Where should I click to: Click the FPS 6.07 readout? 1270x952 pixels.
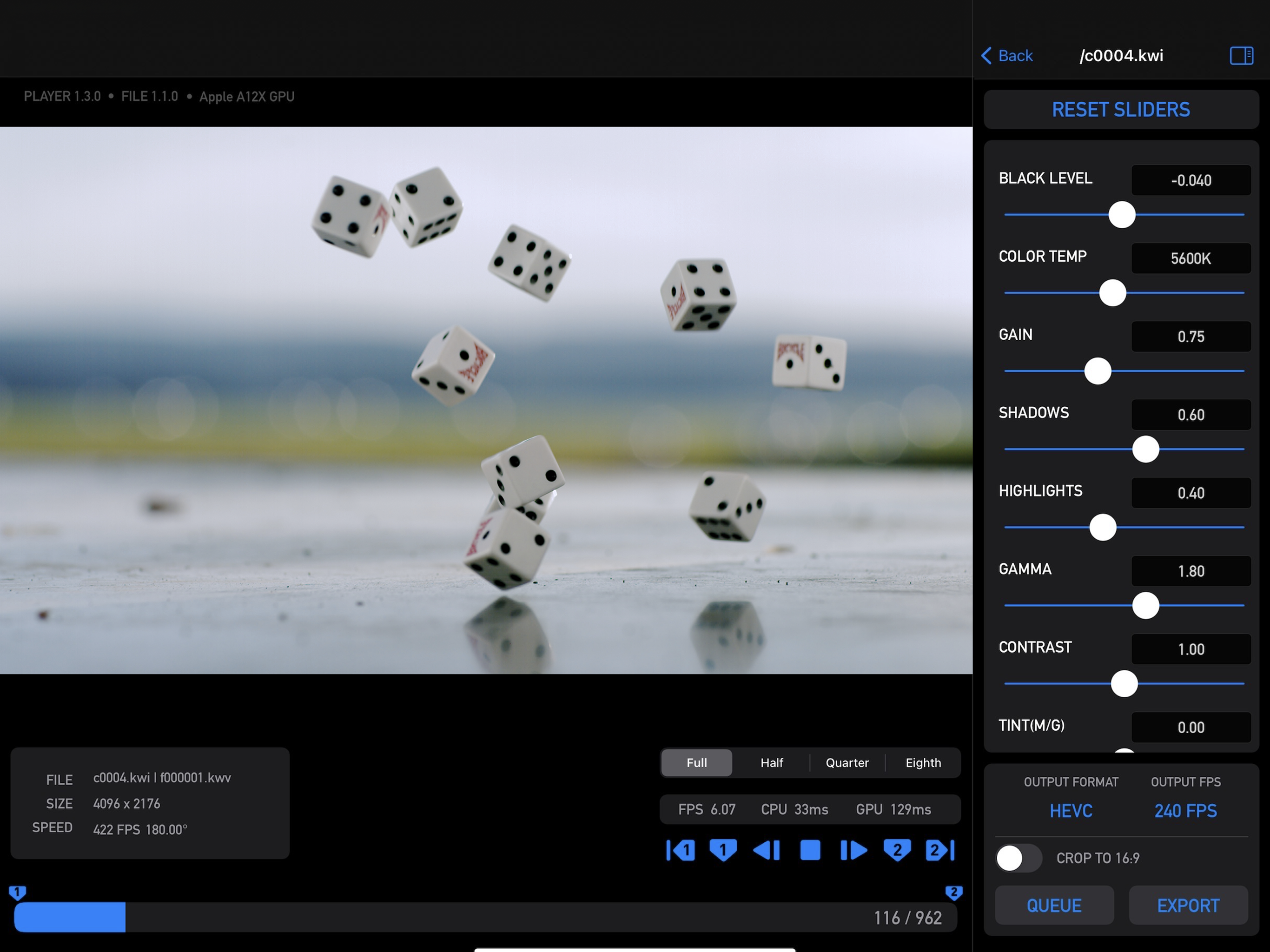tap(706, 810)
